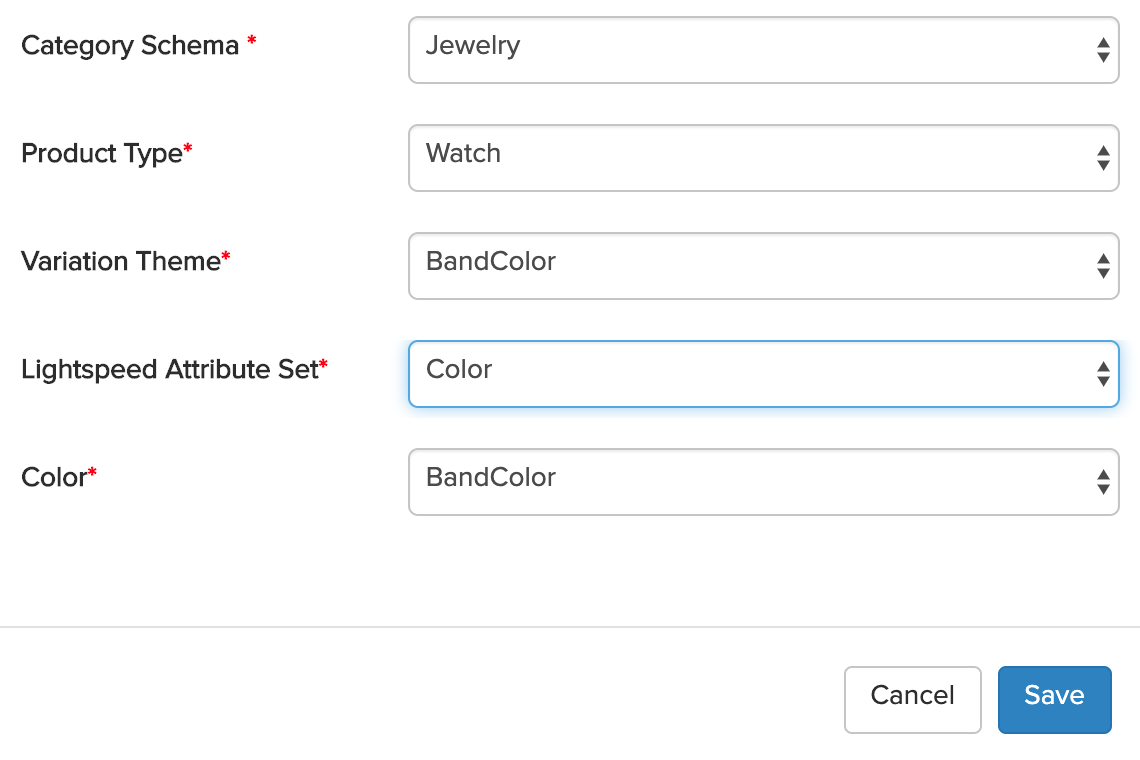
Task: Click the red asterisk beside Category Schema
Action: click(252, 41)
